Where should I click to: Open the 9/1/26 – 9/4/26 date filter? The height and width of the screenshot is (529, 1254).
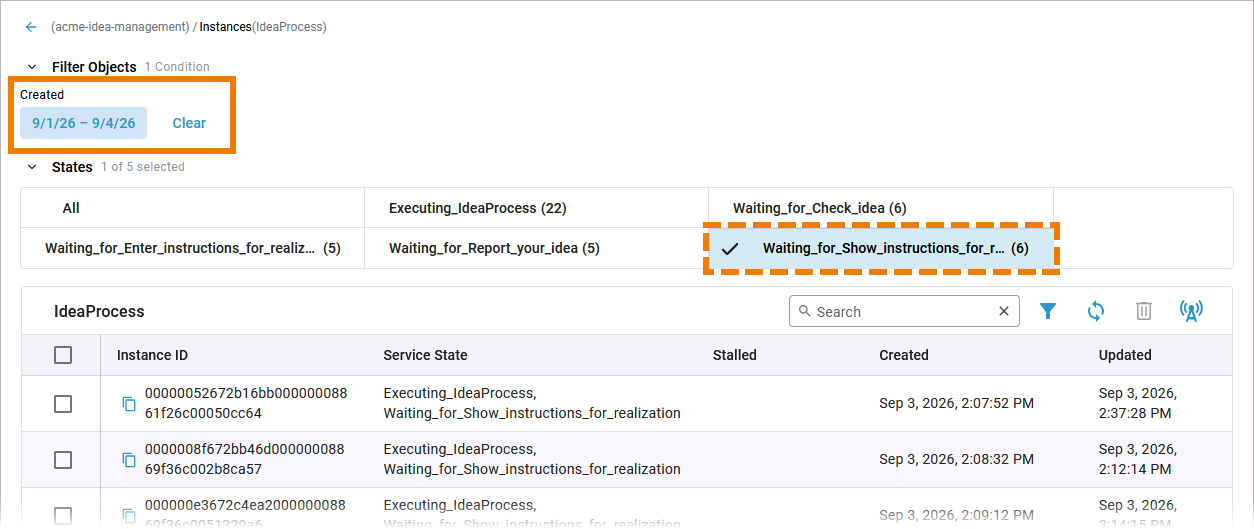84,123
